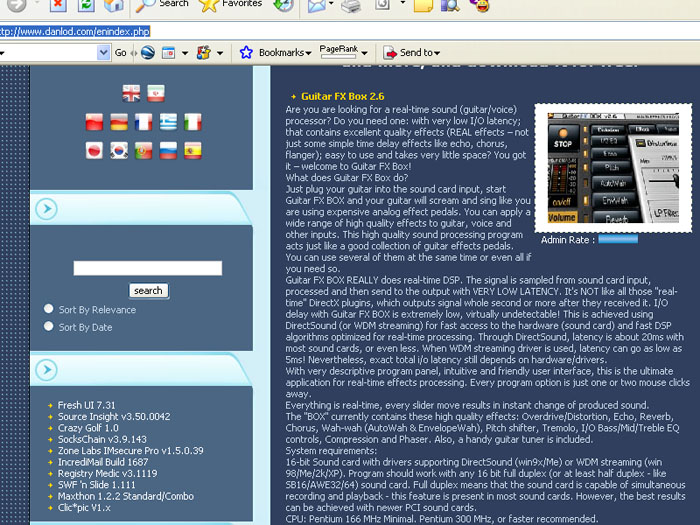Open Fresh UI 7.31 link
700x525 pixels.
coord(87,405)
